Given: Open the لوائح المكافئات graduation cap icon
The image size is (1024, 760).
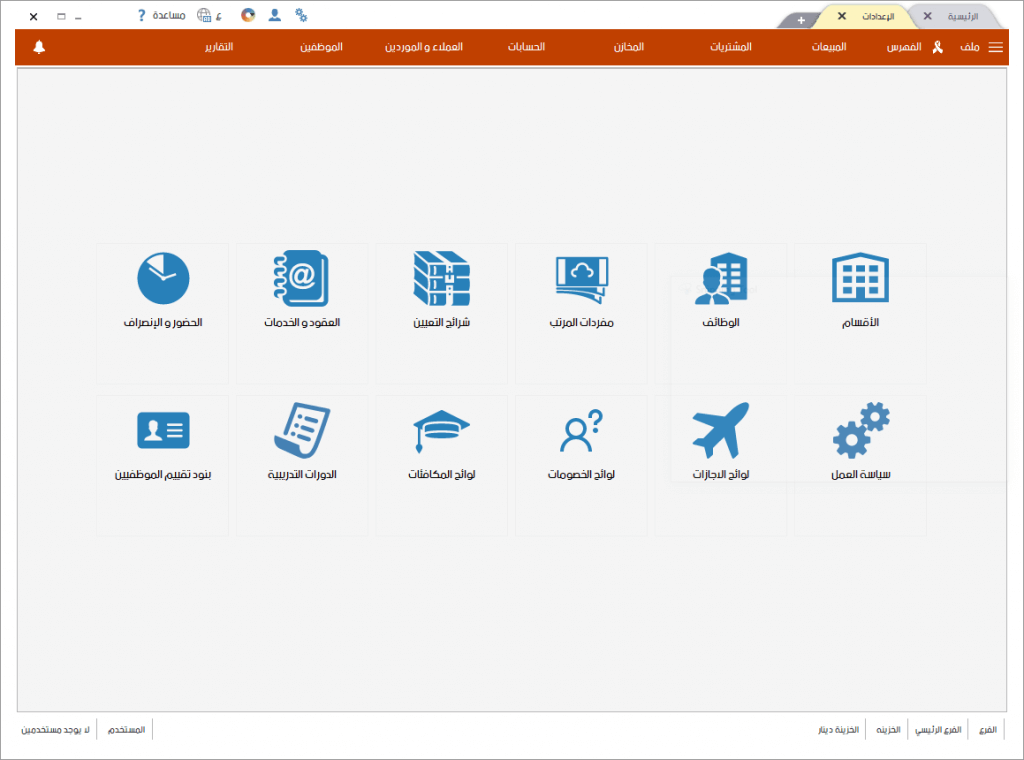Looking at the screenshot, I should 441,431.
